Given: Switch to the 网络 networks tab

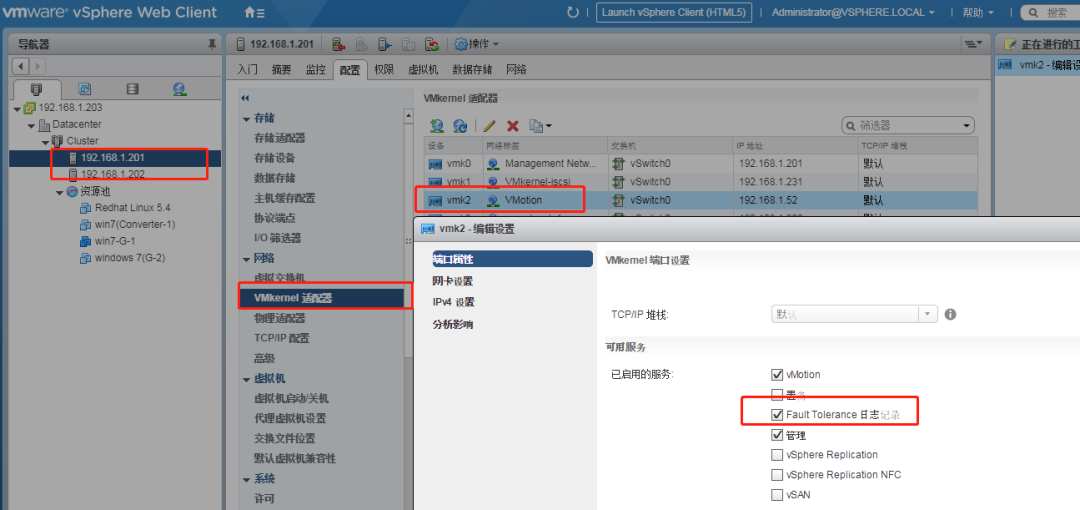Looking at the screenshot, I should click(516, 70).
